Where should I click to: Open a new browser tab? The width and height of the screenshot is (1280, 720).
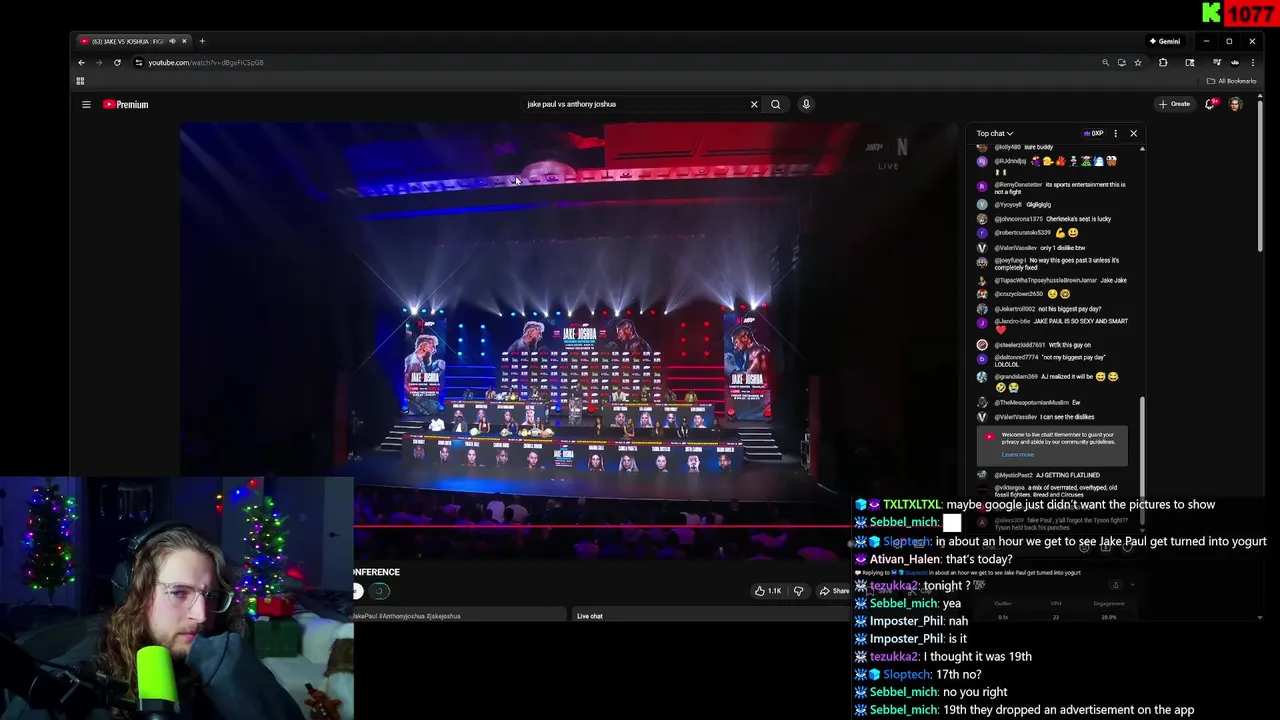202,41
